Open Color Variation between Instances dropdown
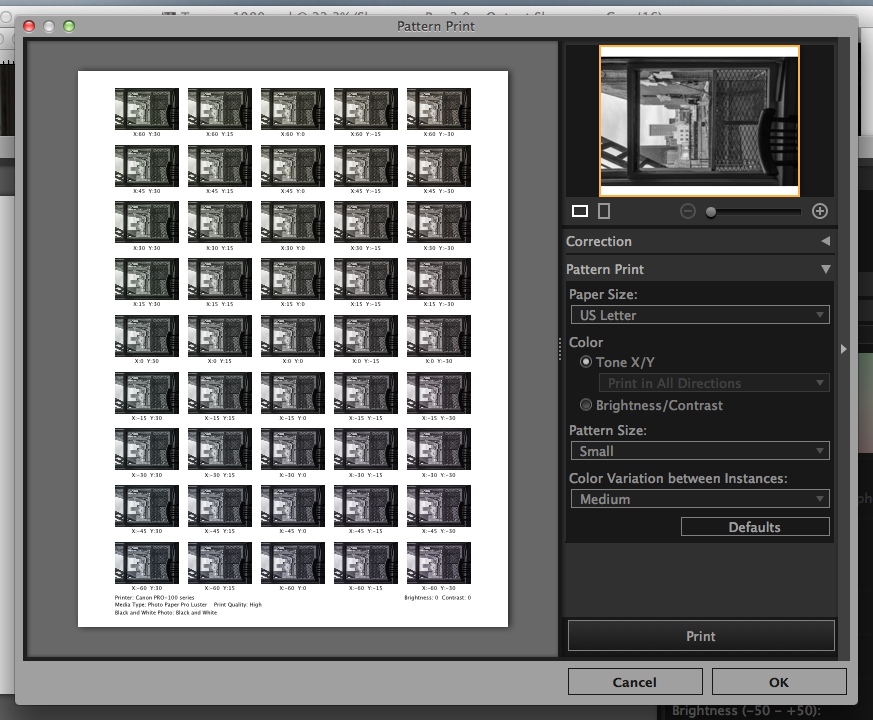873x720 pixels. click(700, 499)
